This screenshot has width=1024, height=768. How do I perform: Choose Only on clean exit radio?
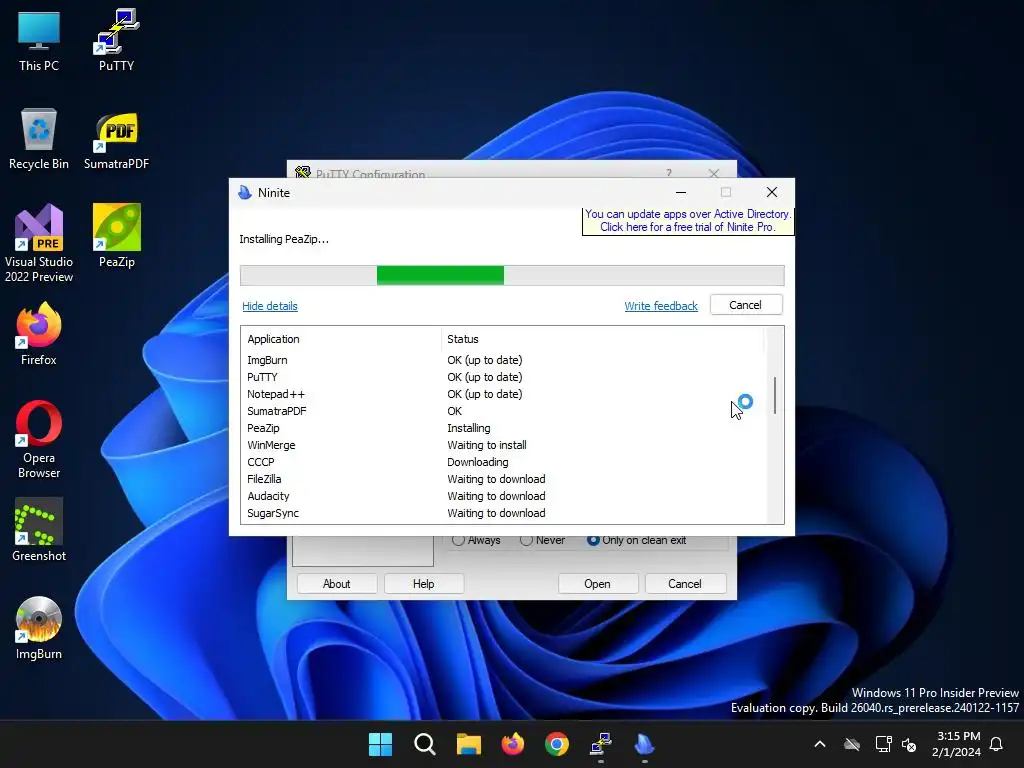point(593,540)
